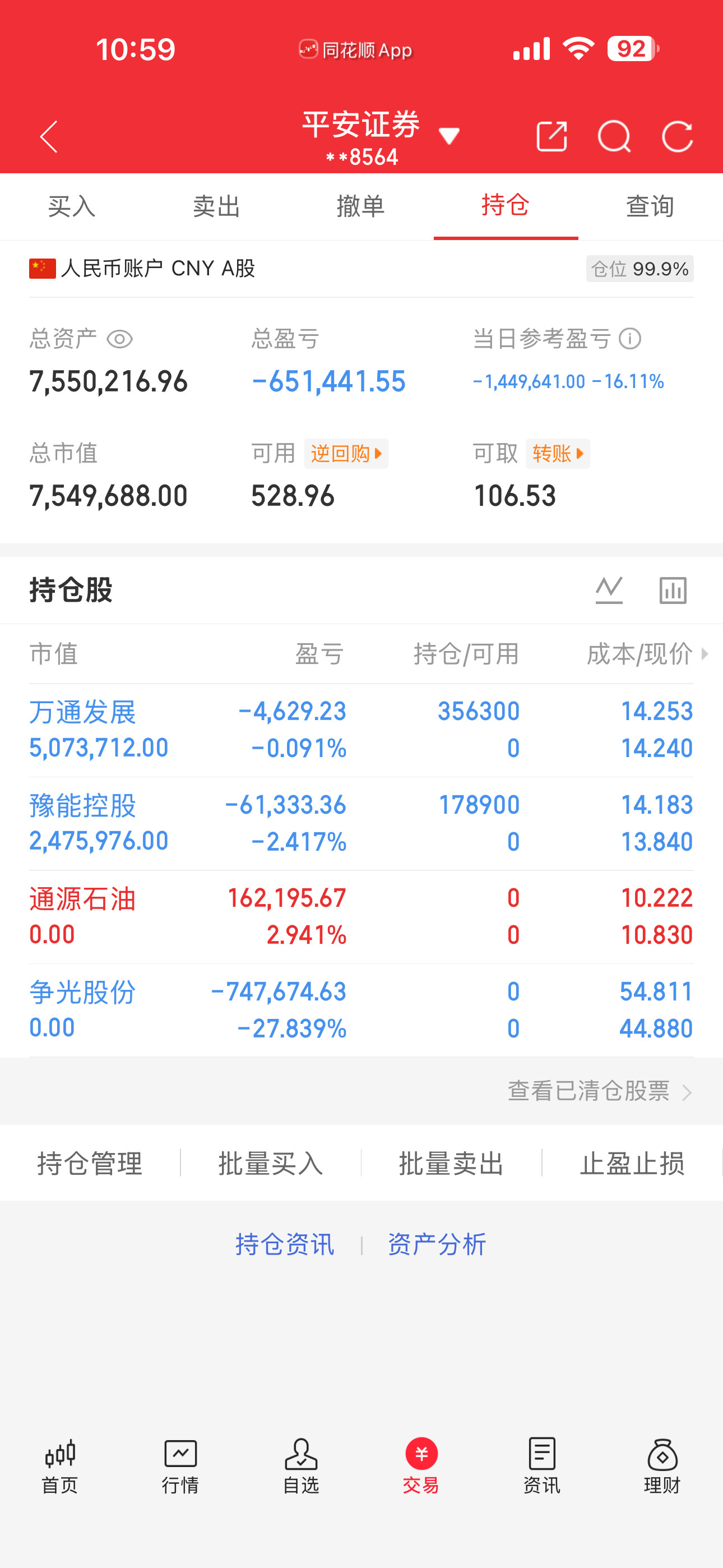
Task: Tap the total P&L value -651,441.55
Action: (328, 382)
